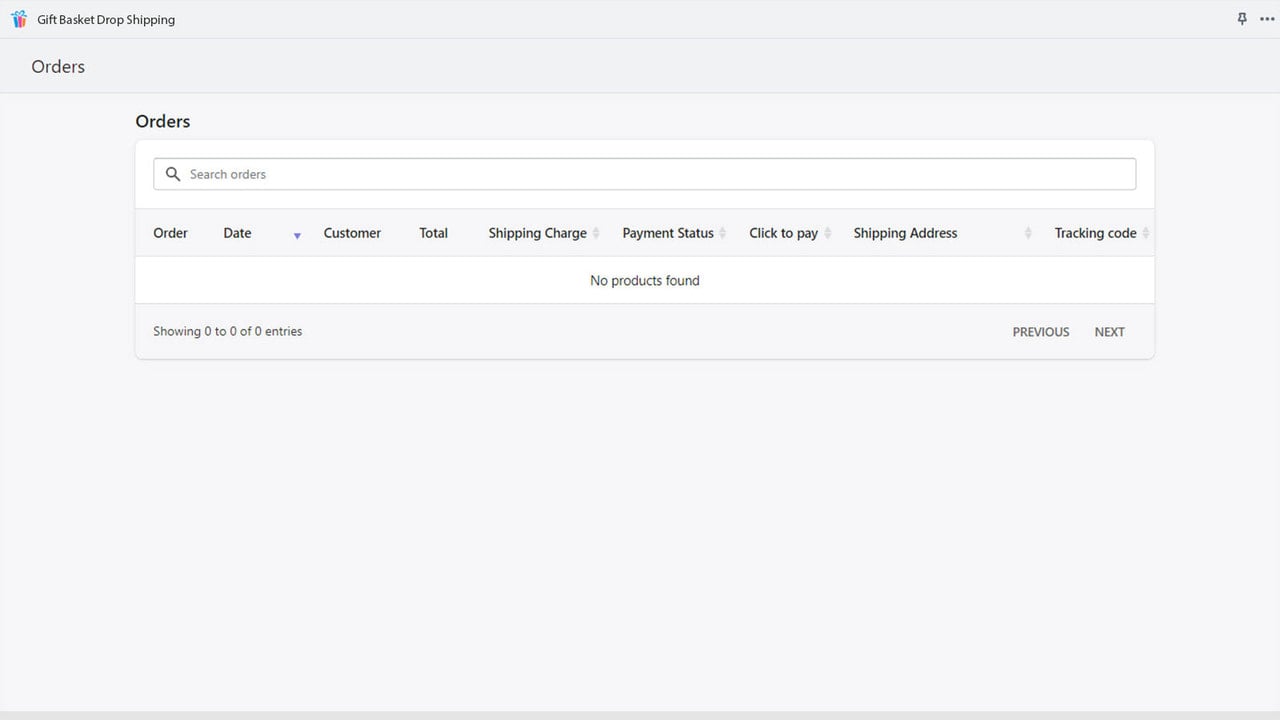Focus the Search orders field

point(644,174)
